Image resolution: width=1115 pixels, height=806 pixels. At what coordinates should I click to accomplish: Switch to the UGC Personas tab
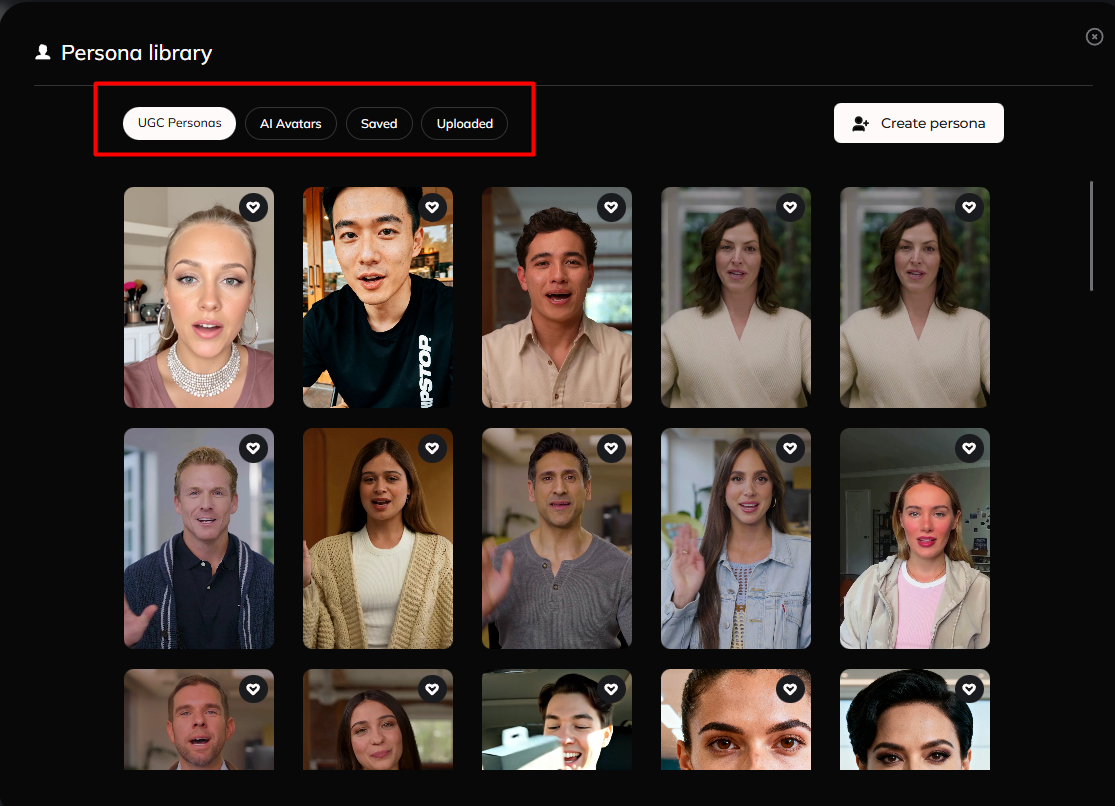tap(179, 123)
